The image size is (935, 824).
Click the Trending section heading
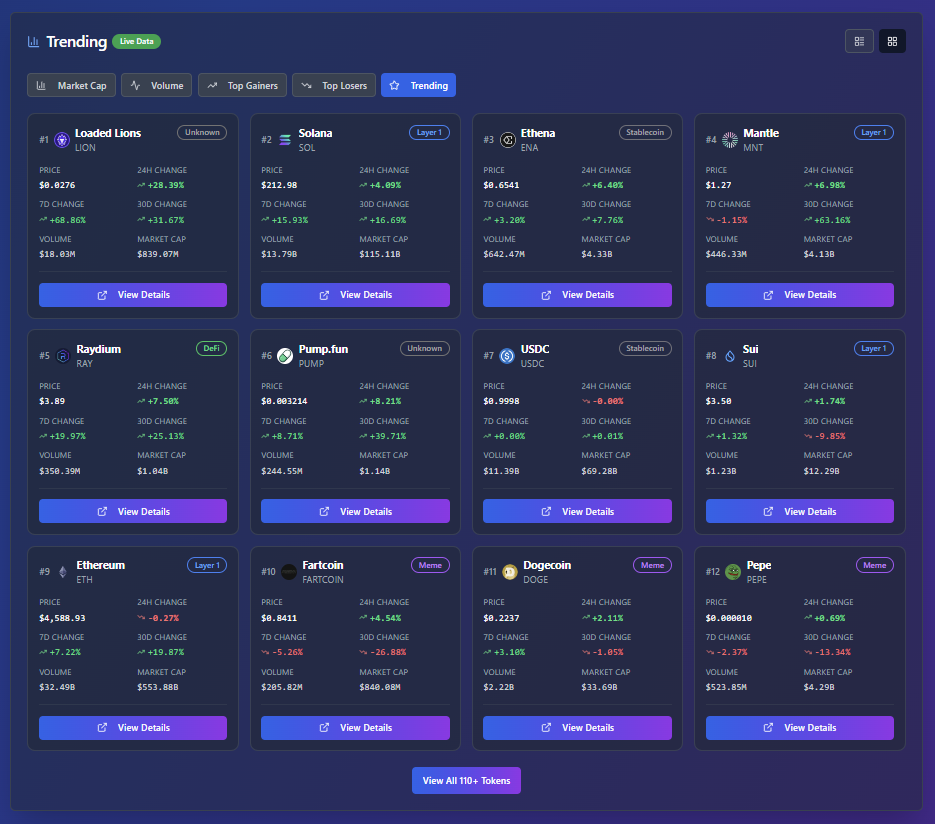tap(77, 42)
